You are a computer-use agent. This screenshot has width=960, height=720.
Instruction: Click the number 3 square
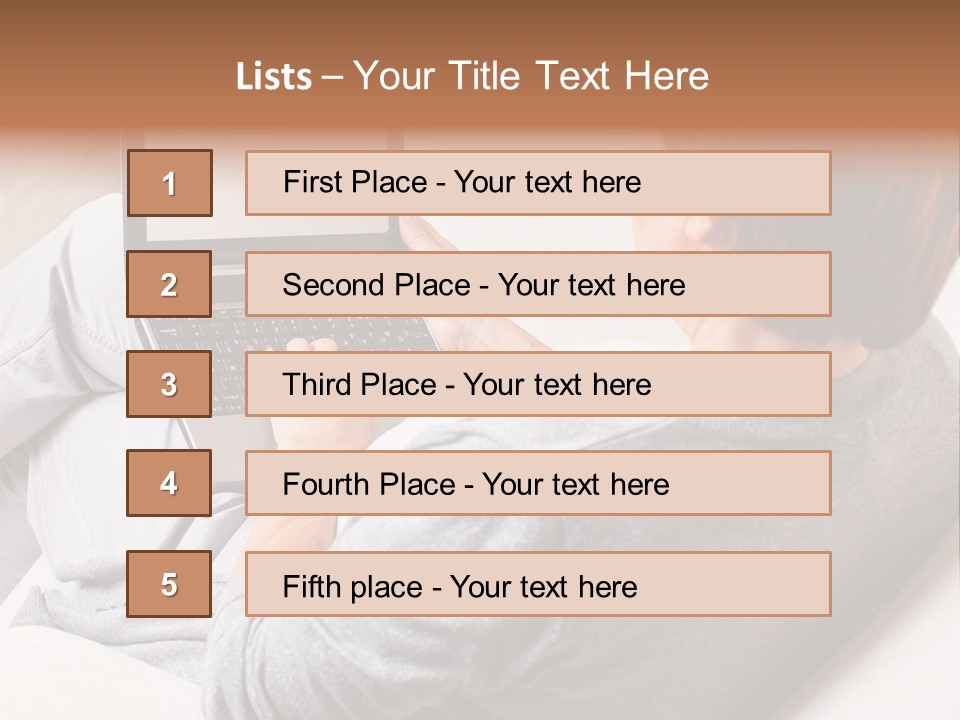(x=169, y=384)
